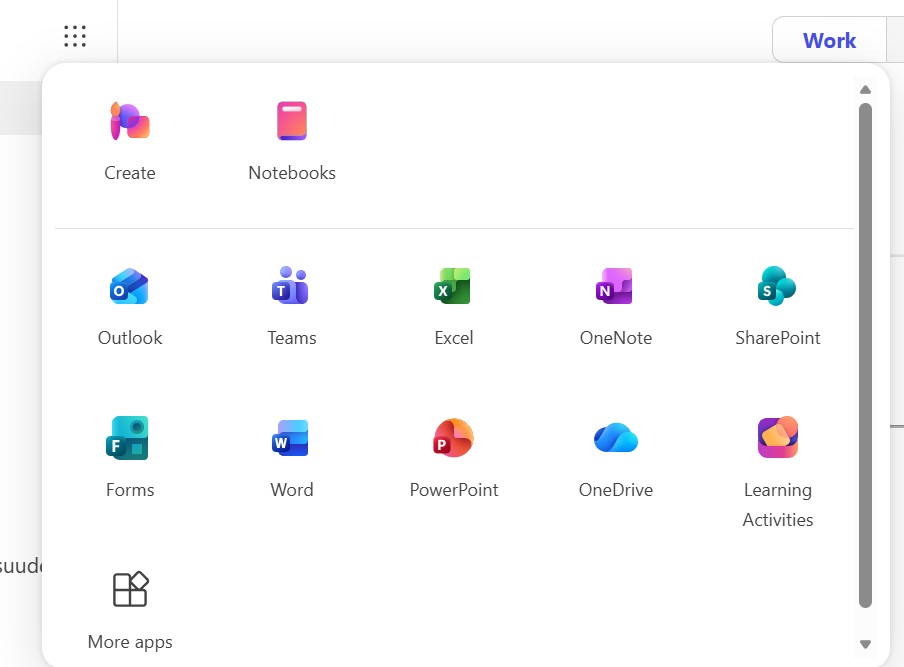The image size is (904, 667).
Task: Click the More apps text label
Action: click(130, 642)
